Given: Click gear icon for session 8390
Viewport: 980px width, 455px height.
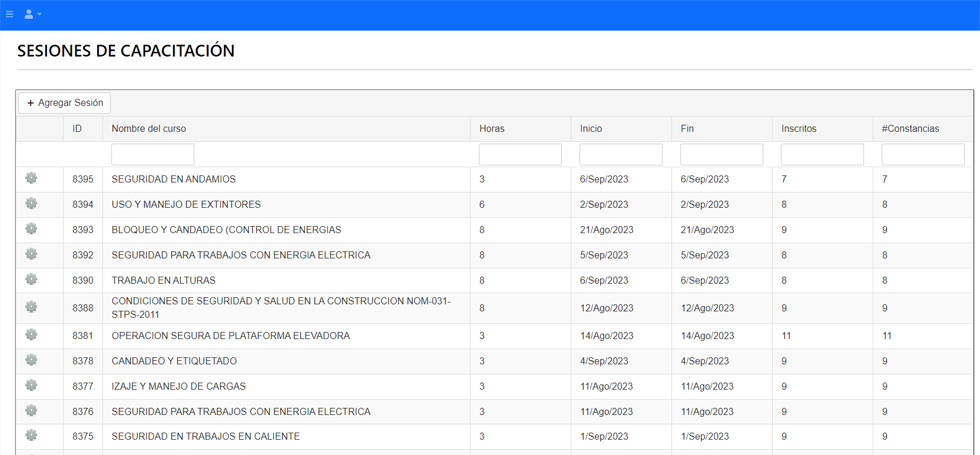Looking at the screenshot, I should tap(31, 280).
